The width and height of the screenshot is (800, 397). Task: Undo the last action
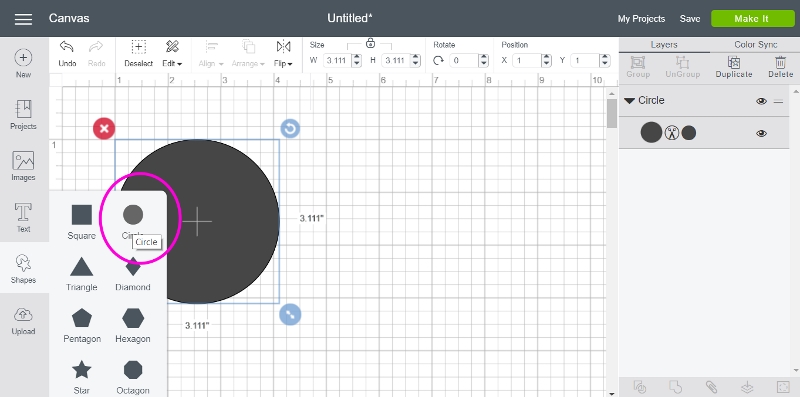click(67, 53)
